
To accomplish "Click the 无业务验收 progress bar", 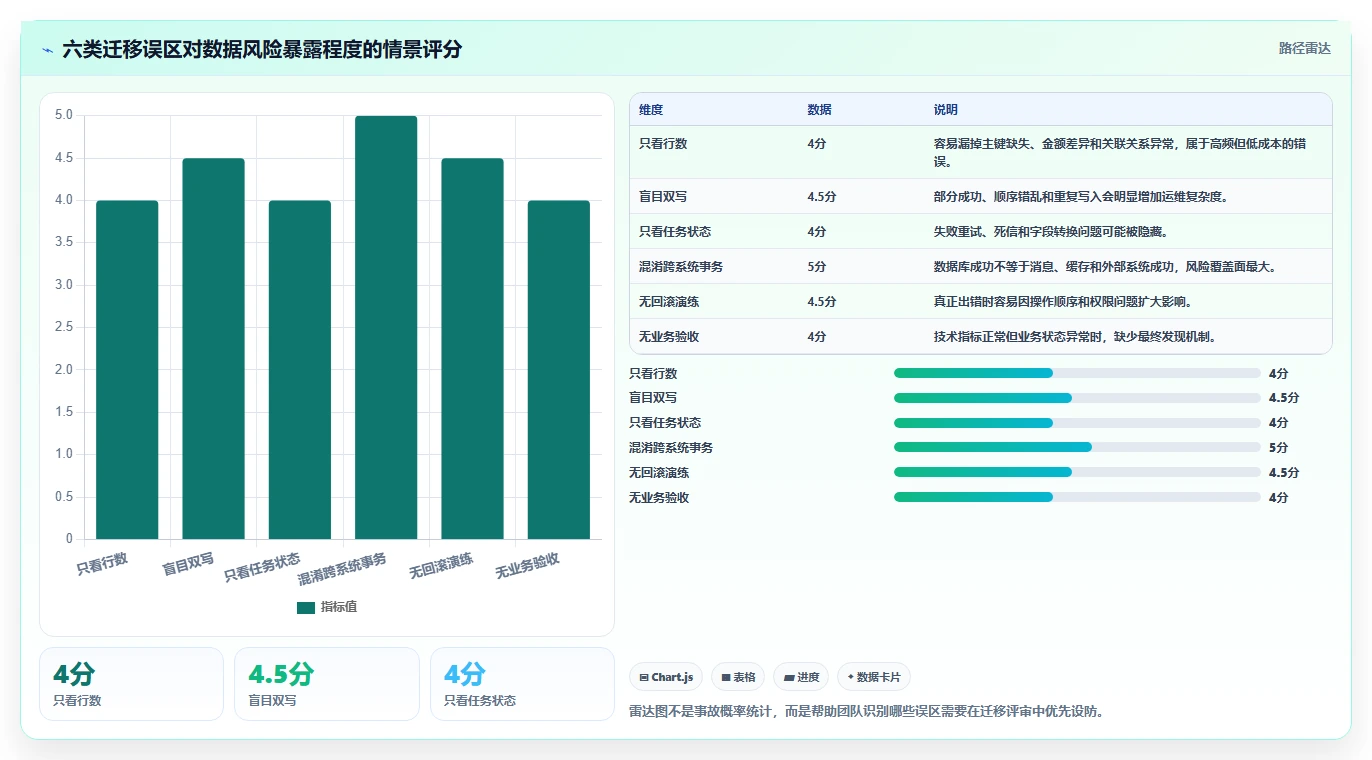I will click(x=1077, y=497).
